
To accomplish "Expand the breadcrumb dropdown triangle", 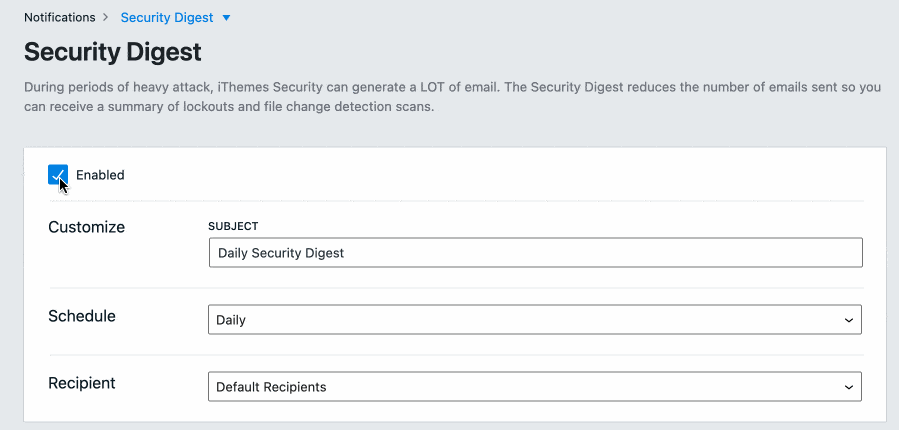I will pos(226,18).
